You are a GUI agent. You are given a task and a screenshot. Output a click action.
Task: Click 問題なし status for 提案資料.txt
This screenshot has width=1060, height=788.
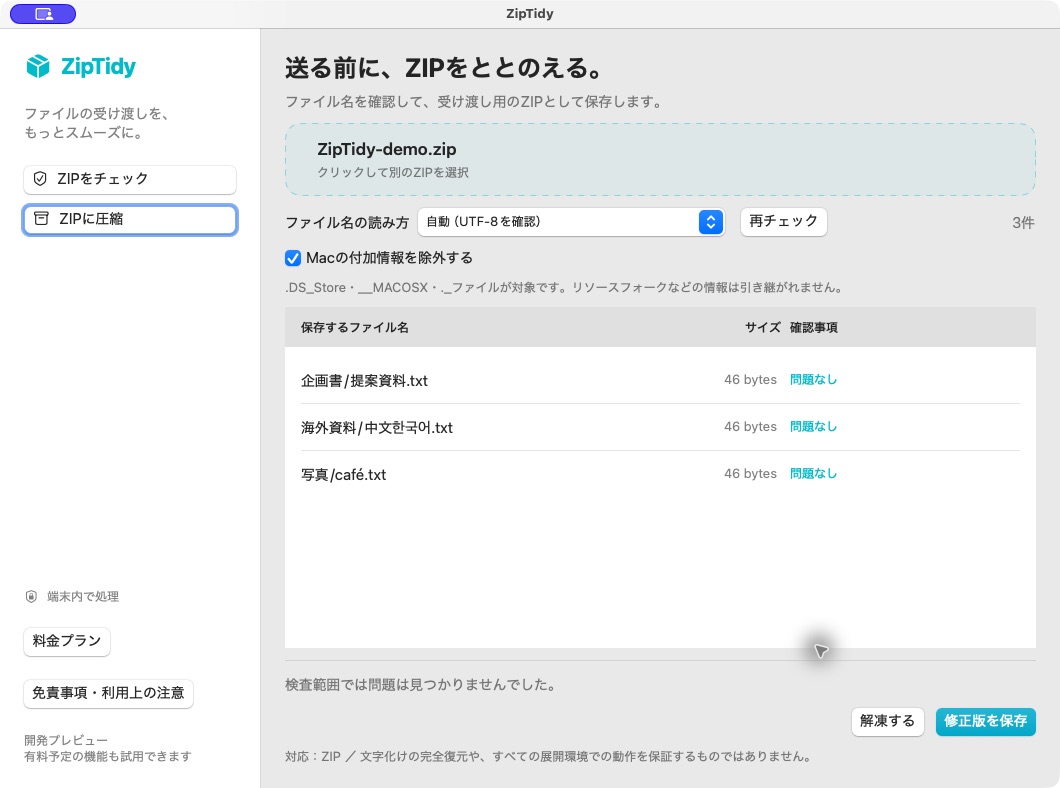[814, 380]
